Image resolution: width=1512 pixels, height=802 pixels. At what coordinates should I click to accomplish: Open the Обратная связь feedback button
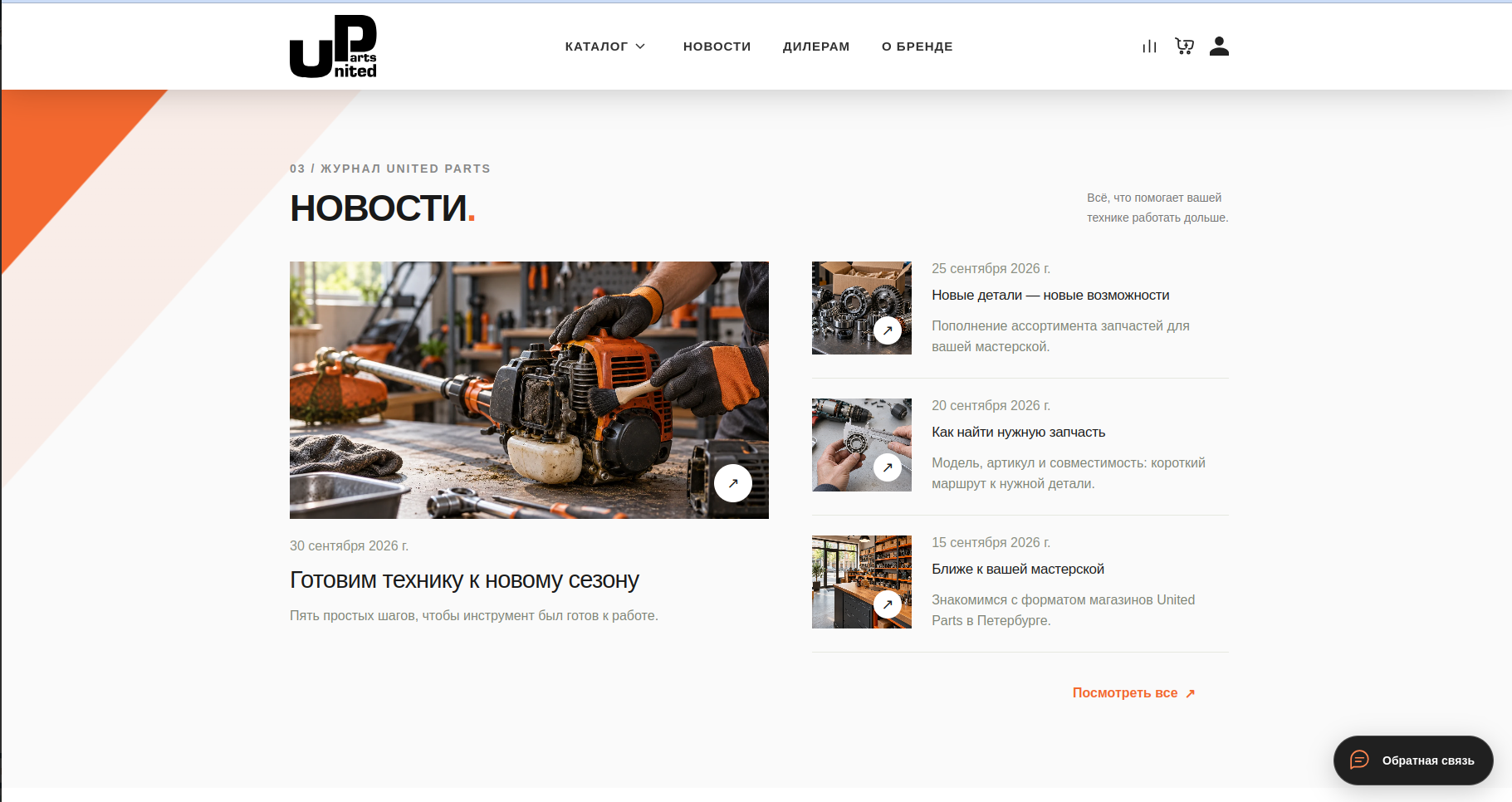point(1413,760)
